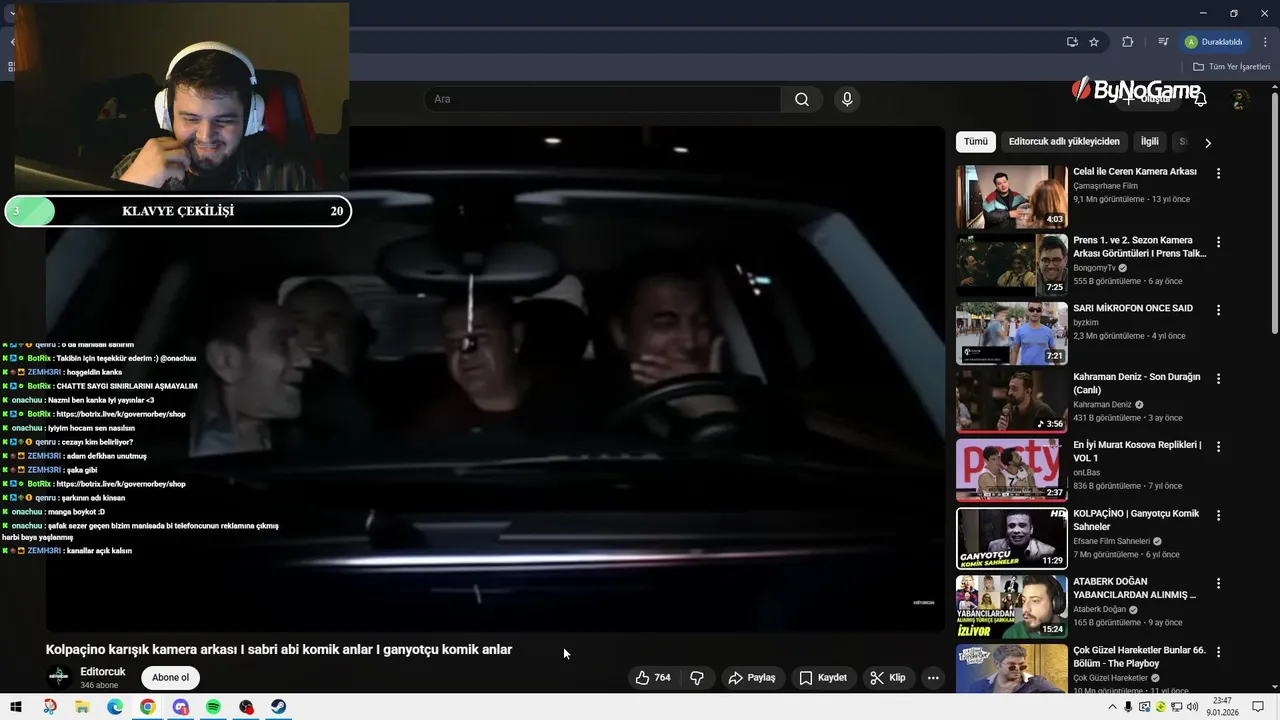The image size is (1280, 720).
Task: Open Kahraman Deniz - Son Durağın video
Action: pos(1137,383)
